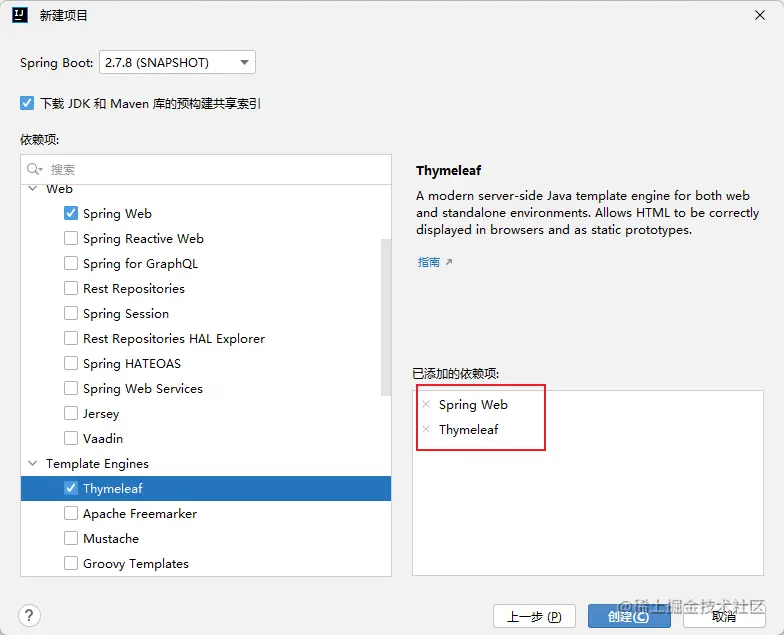Click the Spring Reactive Web label
The image size is (784, 635).
[x=144, y=238]
